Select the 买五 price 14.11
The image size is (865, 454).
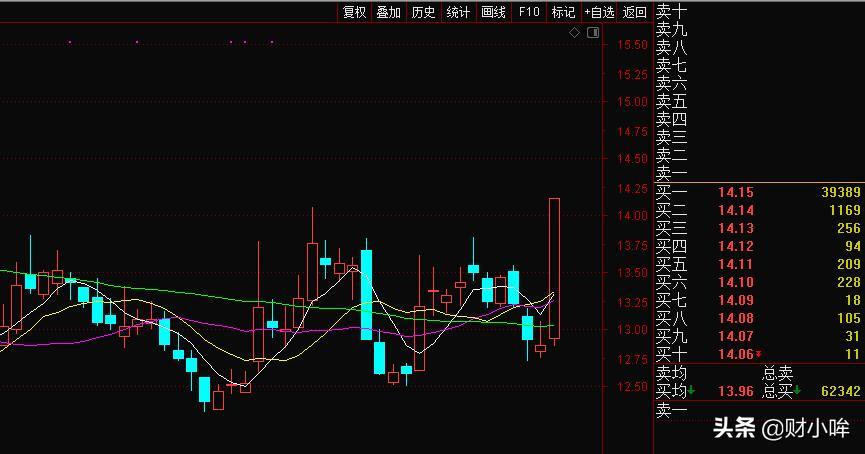coord(735,264)
